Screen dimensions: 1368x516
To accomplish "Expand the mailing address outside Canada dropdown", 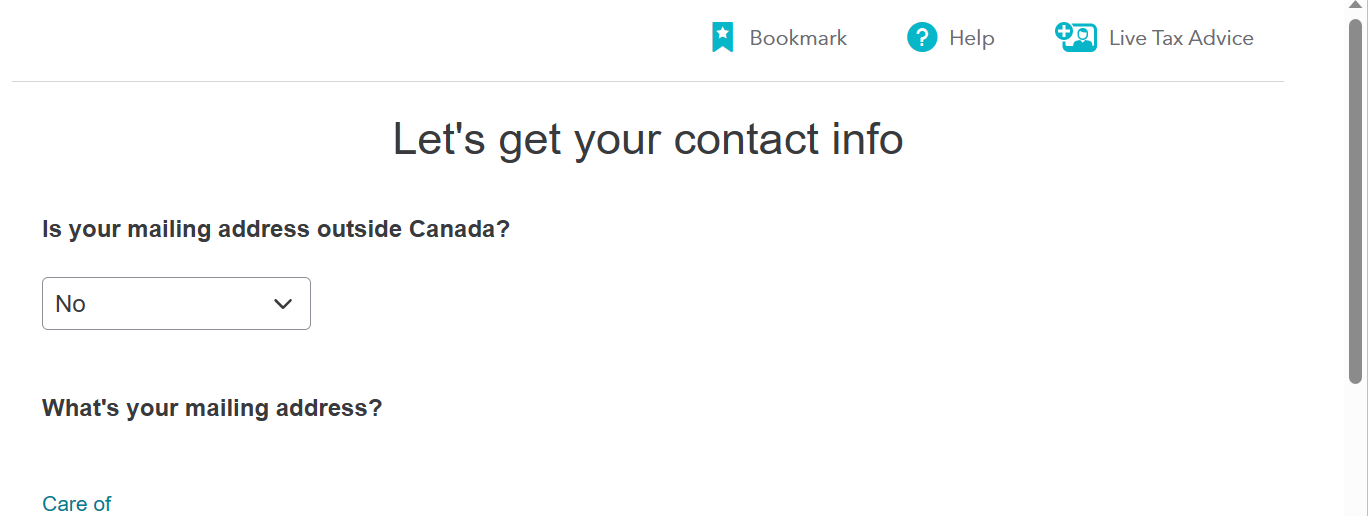I will [x=176, y=304].
